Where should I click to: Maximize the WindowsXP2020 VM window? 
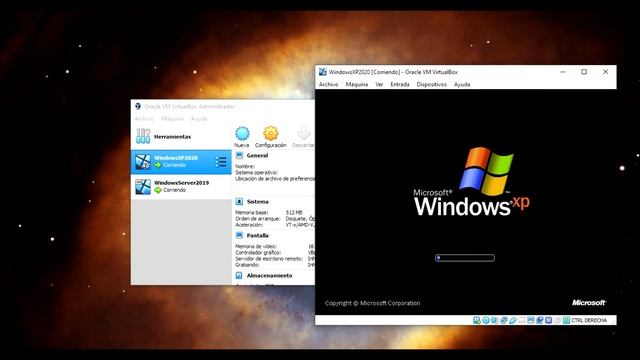(x=584, y=72)
